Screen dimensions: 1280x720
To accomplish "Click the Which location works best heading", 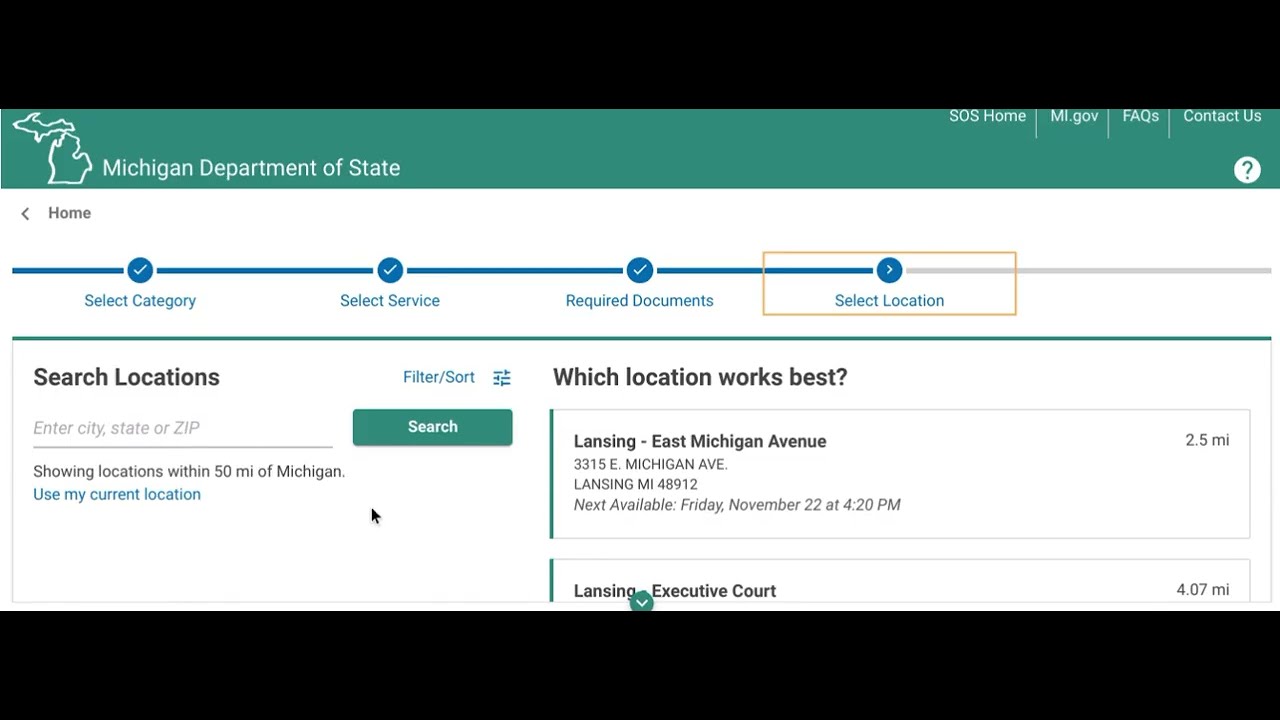I will (700, 377).
